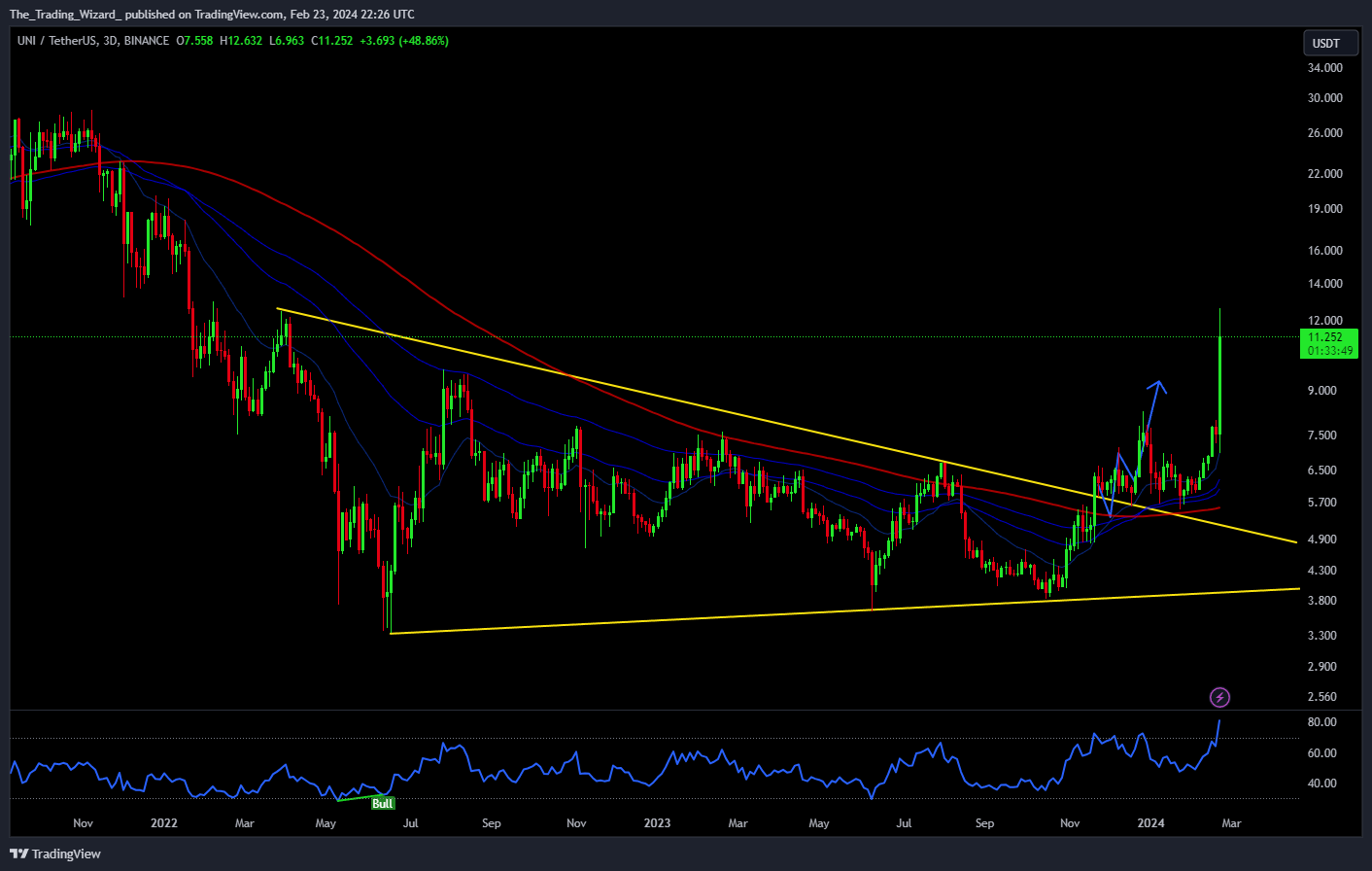Click the UNI / TetherUS symbol title

pos(57,41)
